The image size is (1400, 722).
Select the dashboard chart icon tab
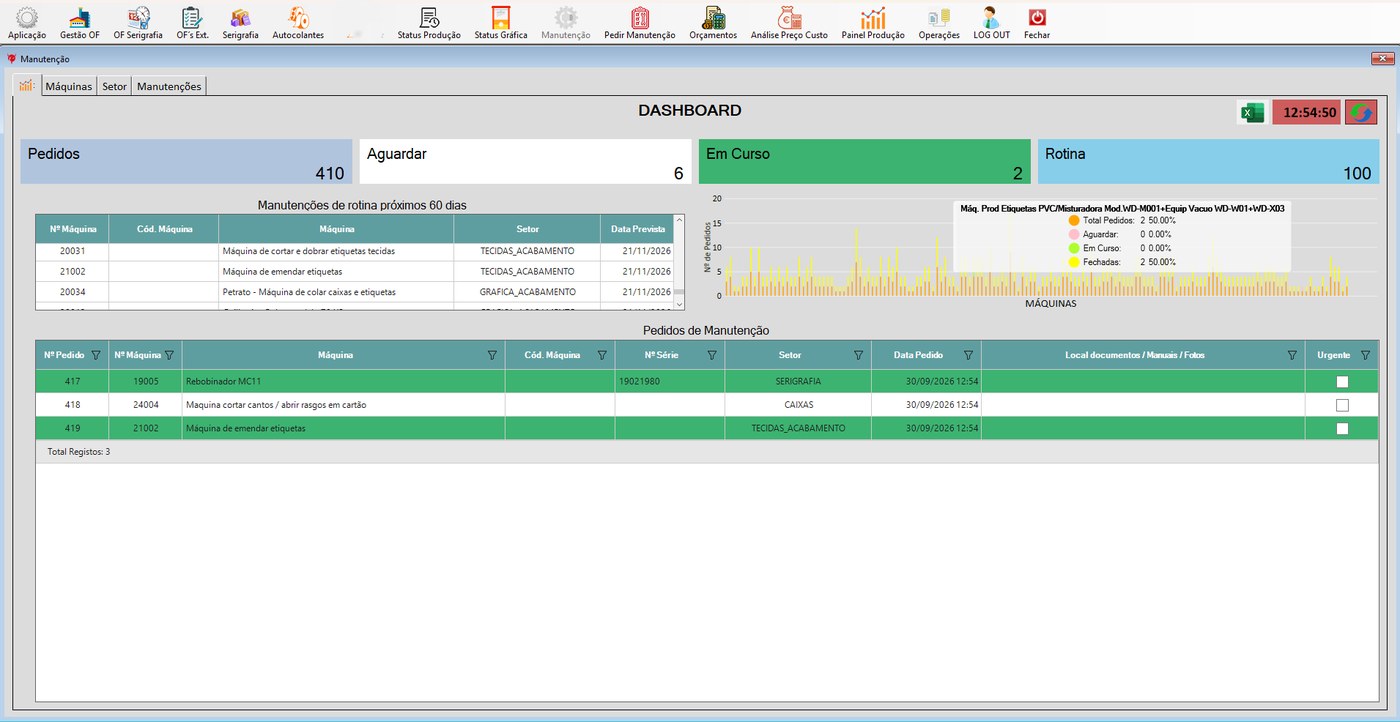coord(27,86)
